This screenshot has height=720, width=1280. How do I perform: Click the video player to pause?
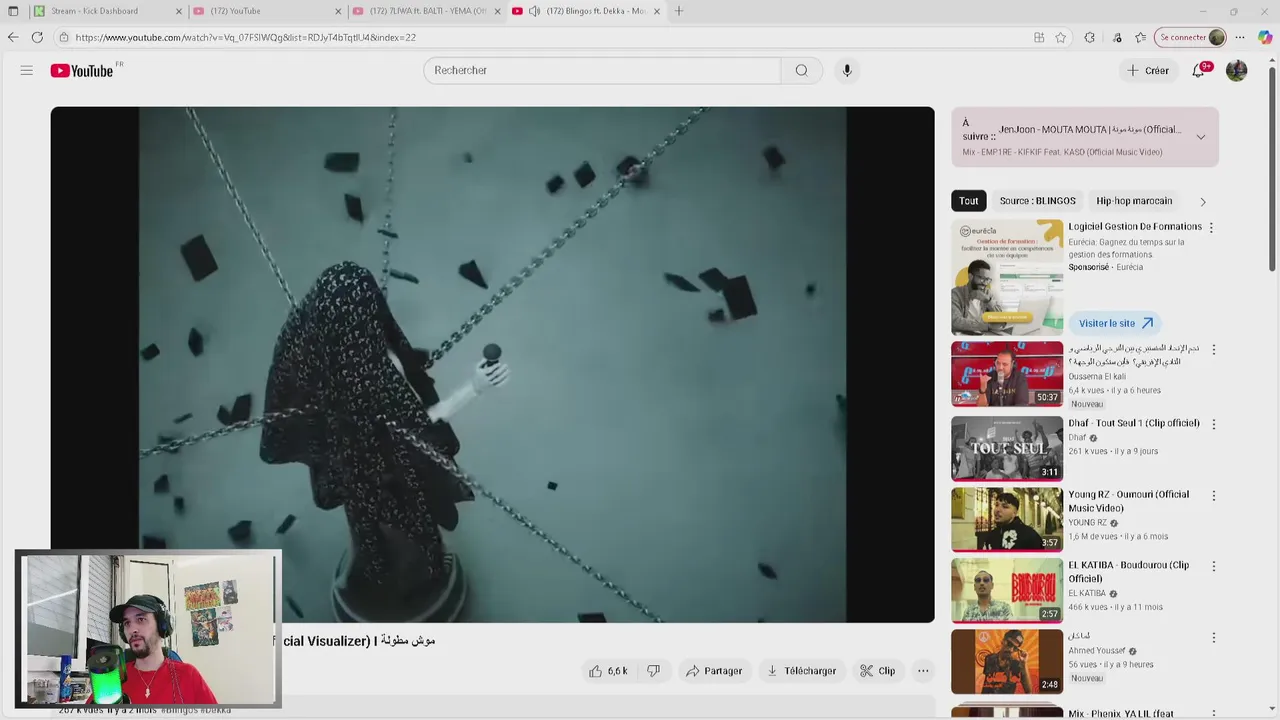coord(493,365)
